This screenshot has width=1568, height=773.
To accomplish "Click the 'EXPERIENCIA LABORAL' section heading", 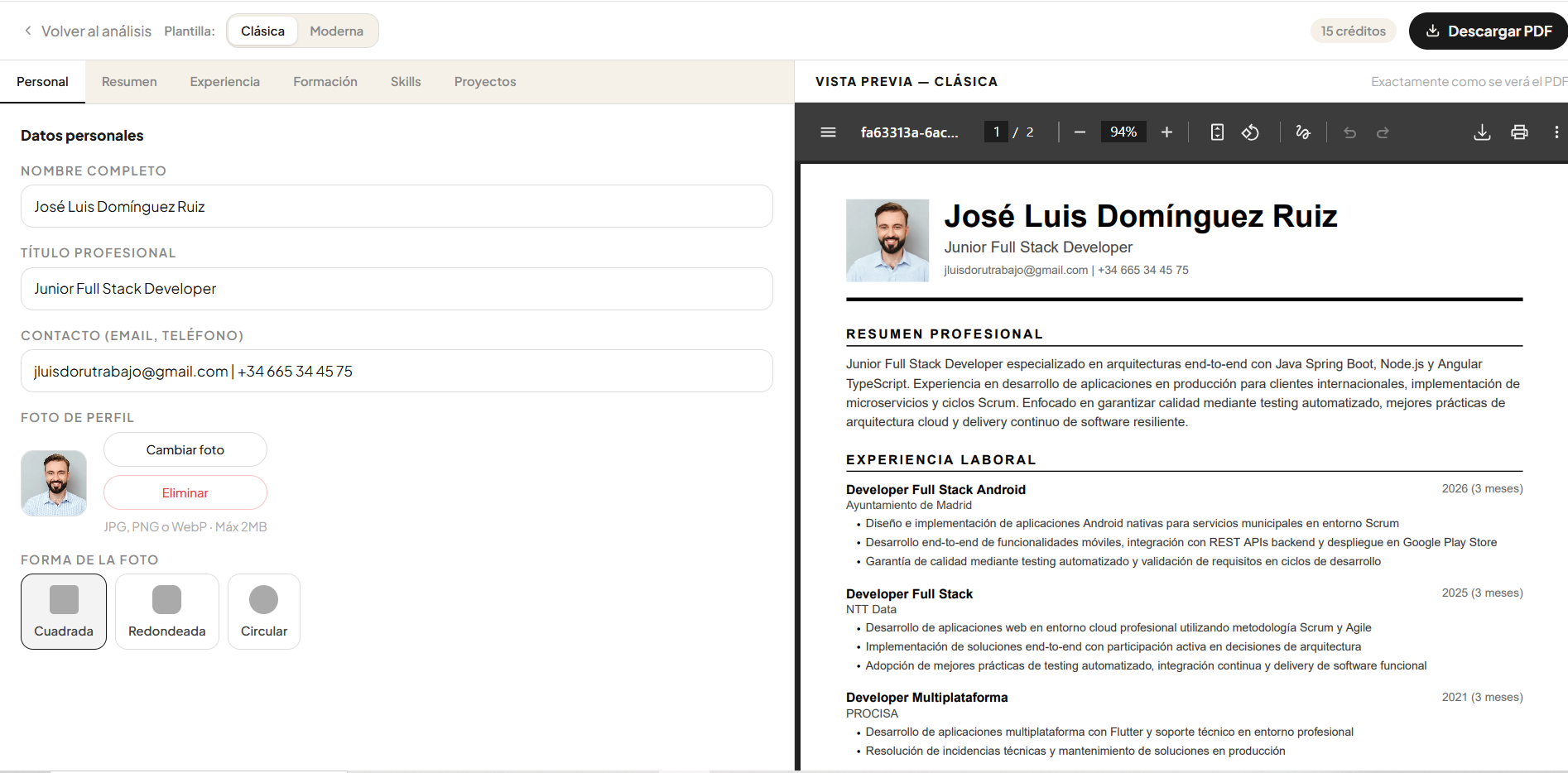I will (x=941, y=460).
